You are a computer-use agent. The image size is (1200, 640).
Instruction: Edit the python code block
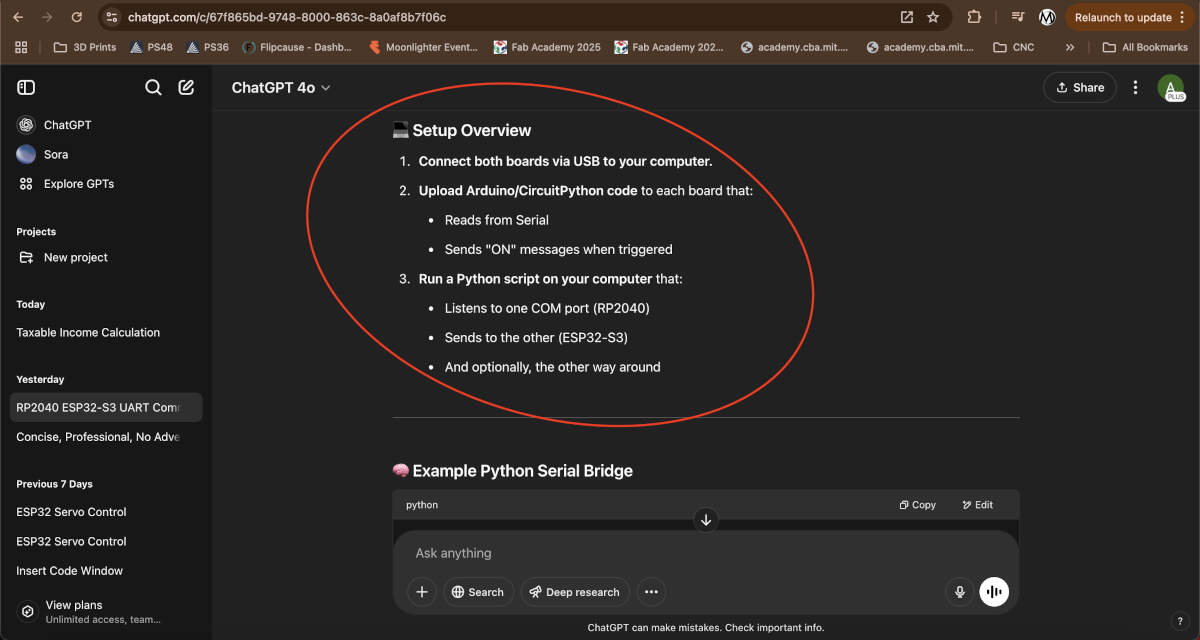coord(978,505)
